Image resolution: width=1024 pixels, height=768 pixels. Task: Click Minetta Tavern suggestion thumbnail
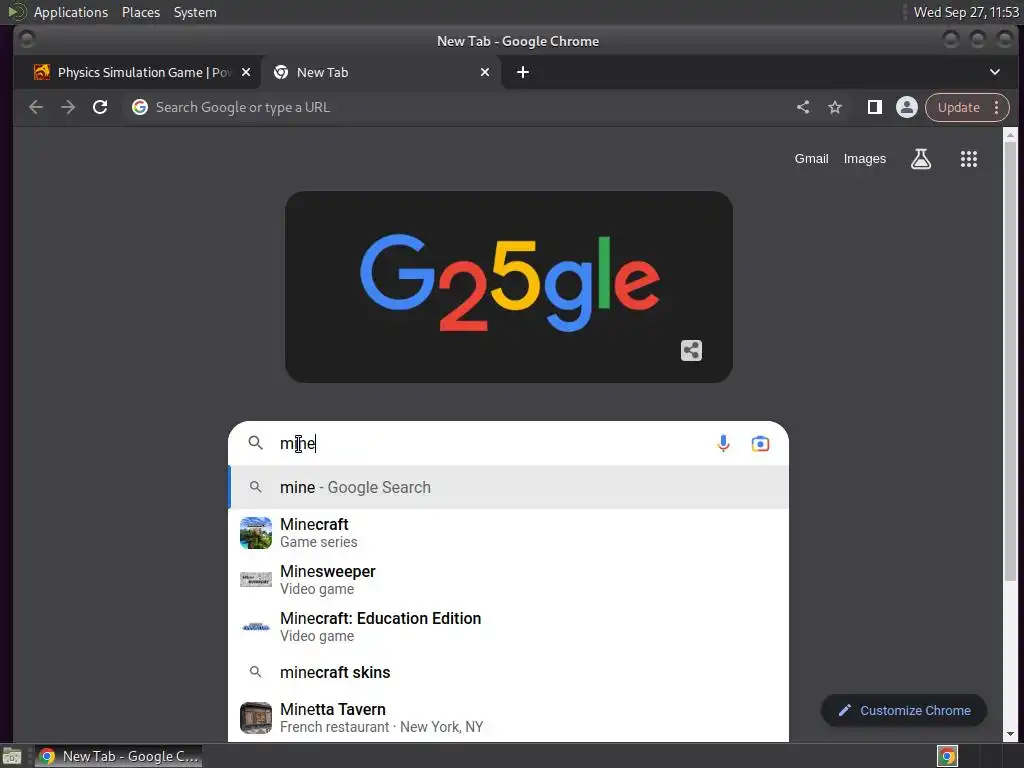coord(256,718)
